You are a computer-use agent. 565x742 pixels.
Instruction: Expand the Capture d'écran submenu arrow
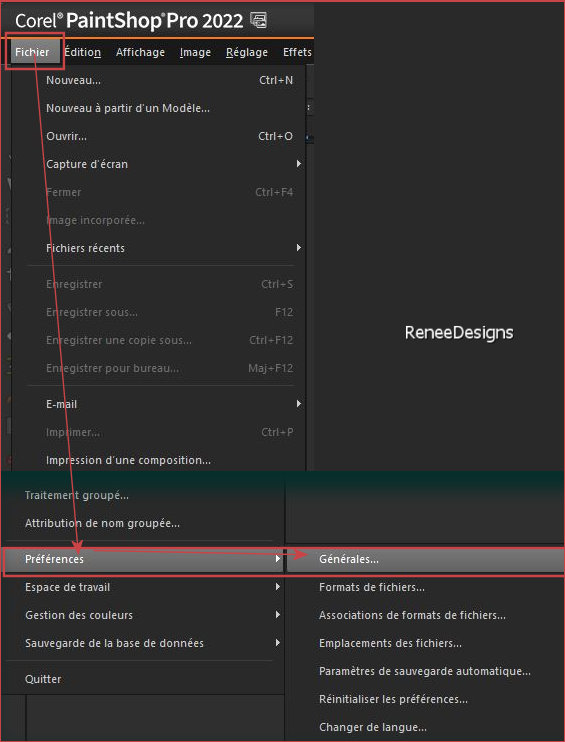click(299, 164)
